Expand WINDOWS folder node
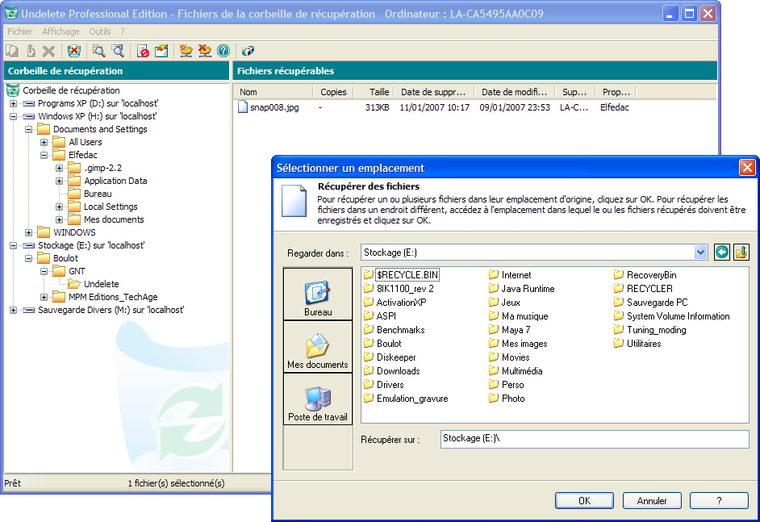760x522 pixels. coord(29,233)
